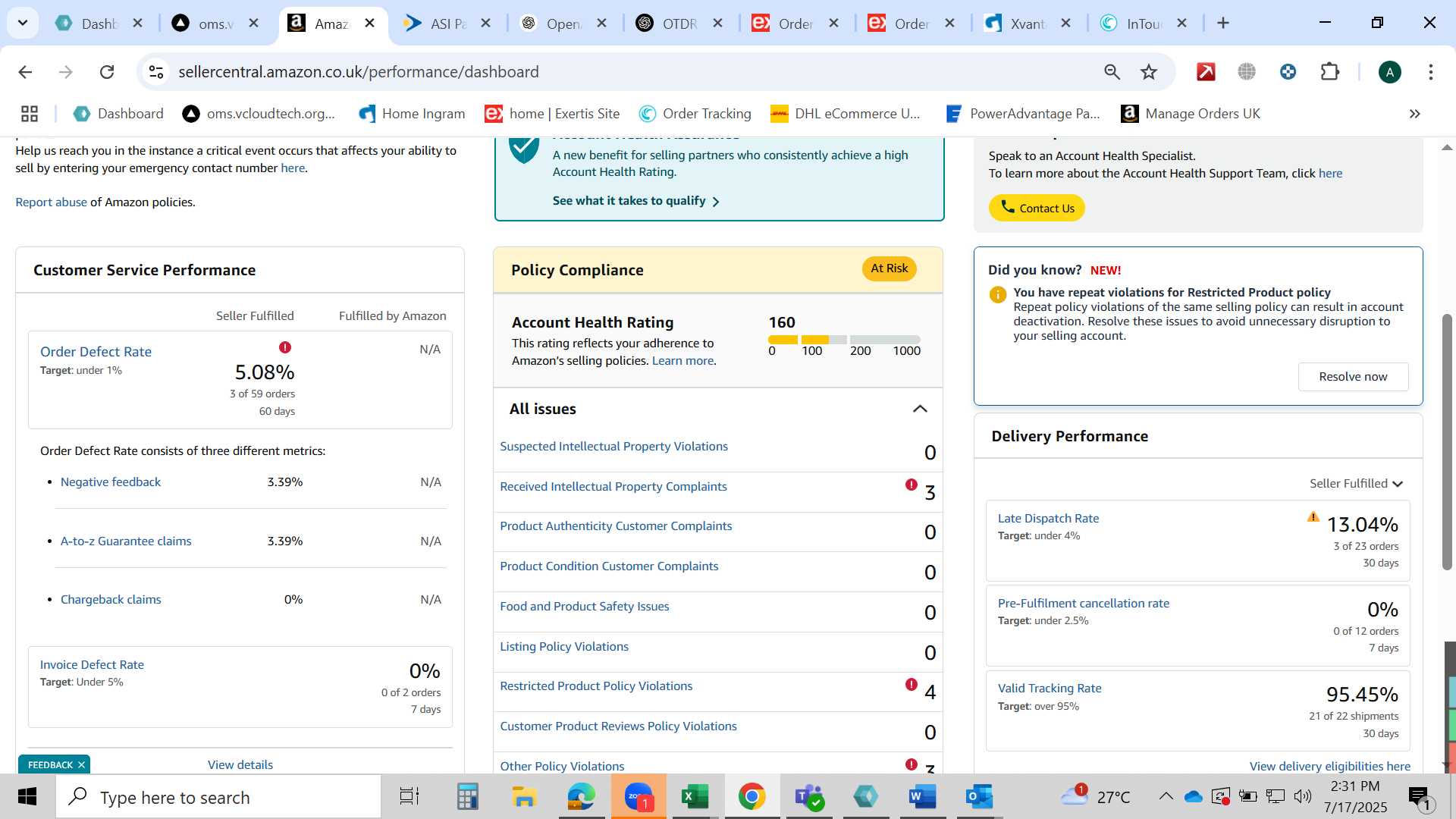The image size is (1456, 819).
Task: Expand See what it takes to qualify
Action: click(635, 201)
